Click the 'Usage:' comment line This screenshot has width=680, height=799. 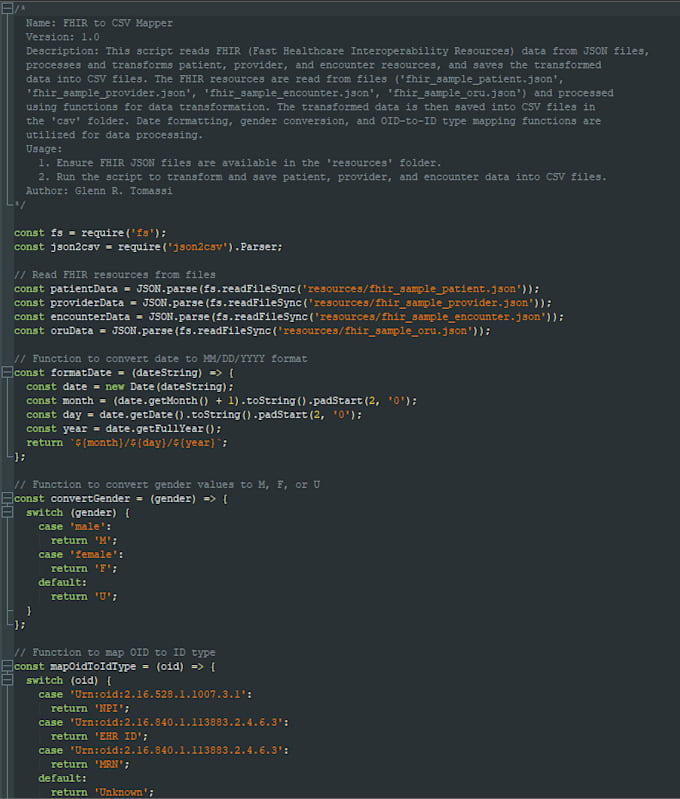(44, 149)
